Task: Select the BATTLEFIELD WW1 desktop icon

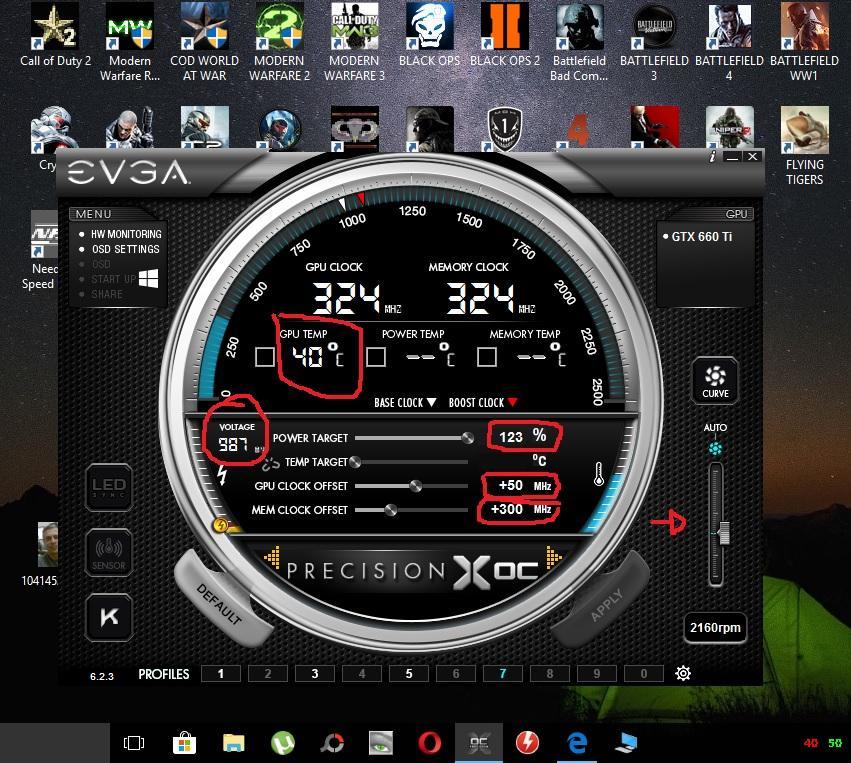Action: click(x=804, y=42)
